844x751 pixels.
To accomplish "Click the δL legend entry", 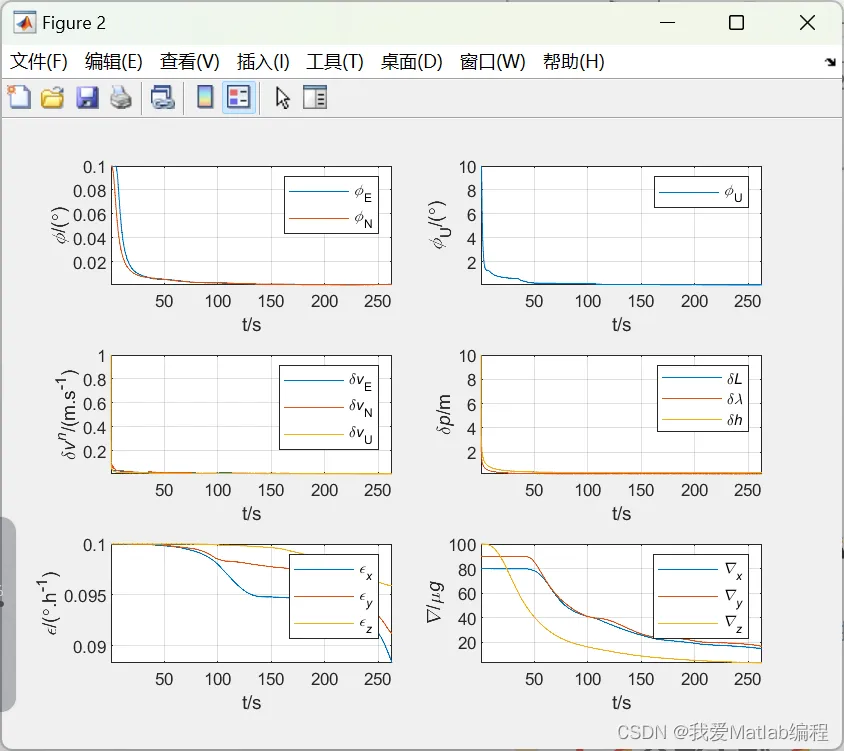I will [702, 378].
